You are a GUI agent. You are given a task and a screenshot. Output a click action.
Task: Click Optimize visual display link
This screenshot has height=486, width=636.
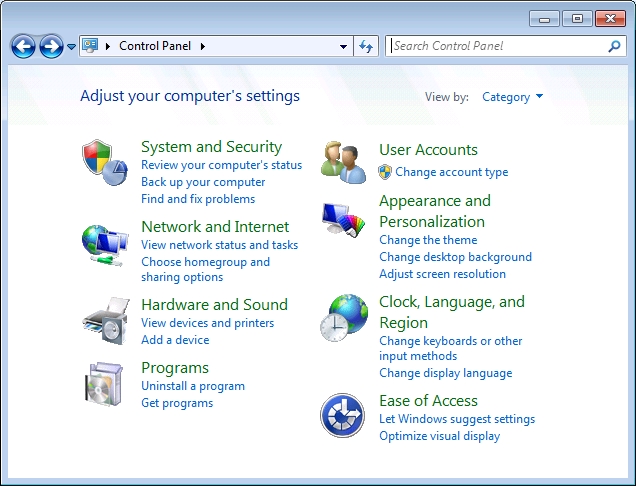(439, 436)
